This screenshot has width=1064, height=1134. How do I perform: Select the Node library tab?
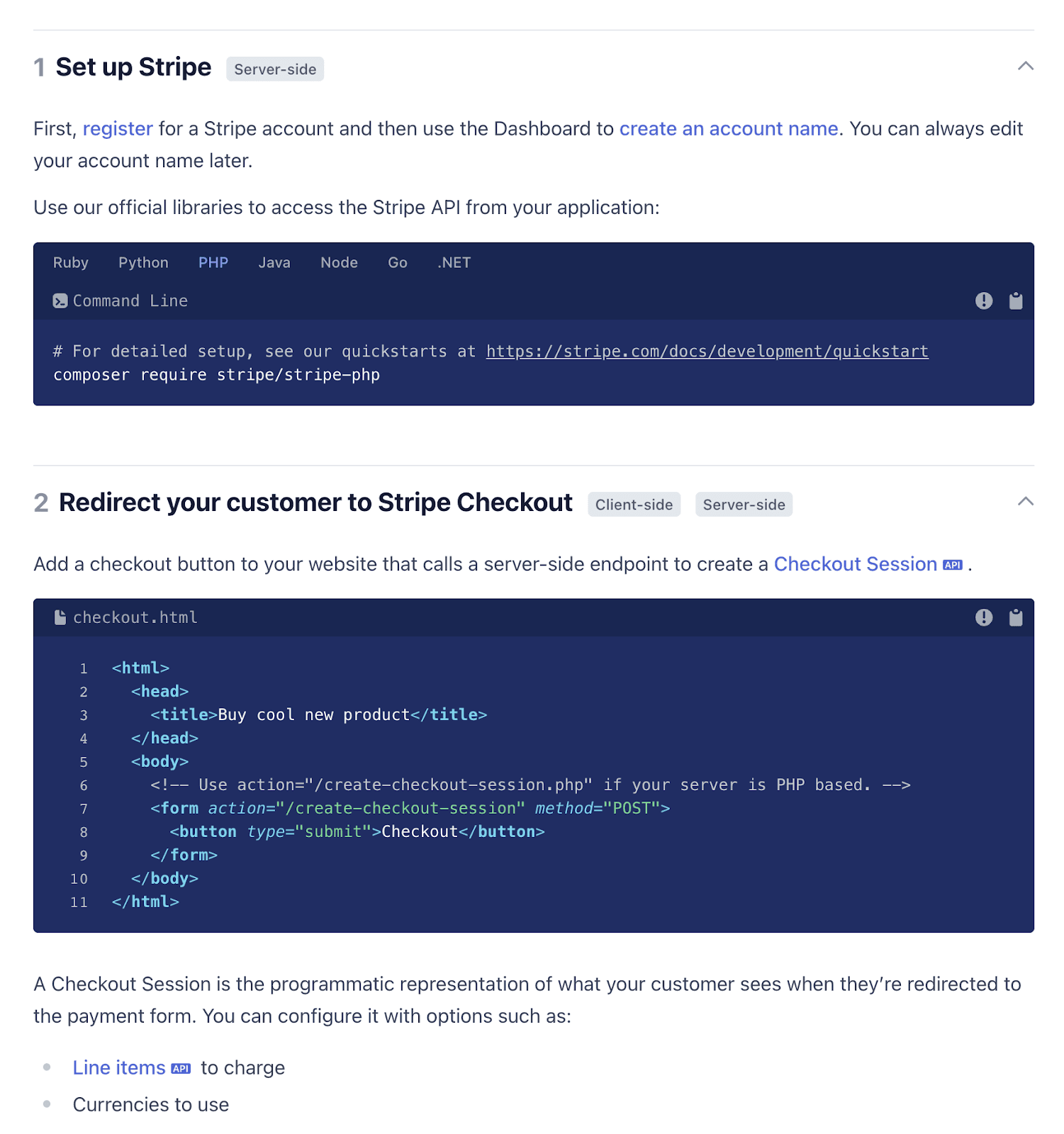tap(339, 262)
